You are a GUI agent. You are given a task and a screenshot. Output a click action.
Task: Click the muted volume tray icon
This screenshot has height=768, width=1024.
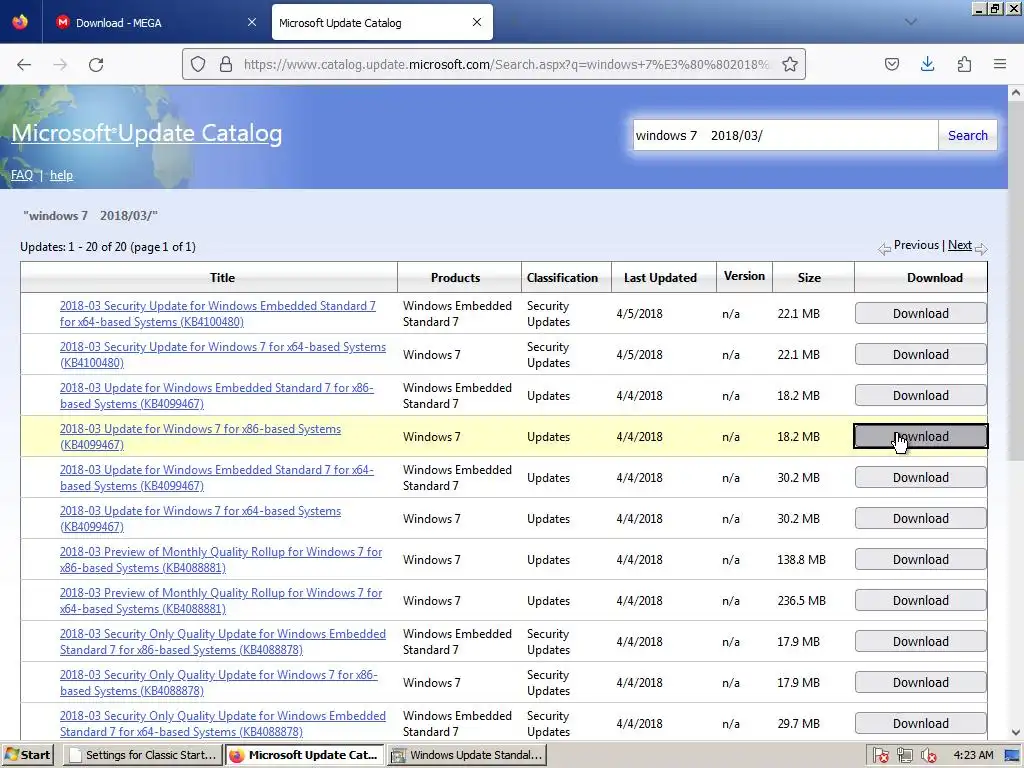(x=928, y=756)
